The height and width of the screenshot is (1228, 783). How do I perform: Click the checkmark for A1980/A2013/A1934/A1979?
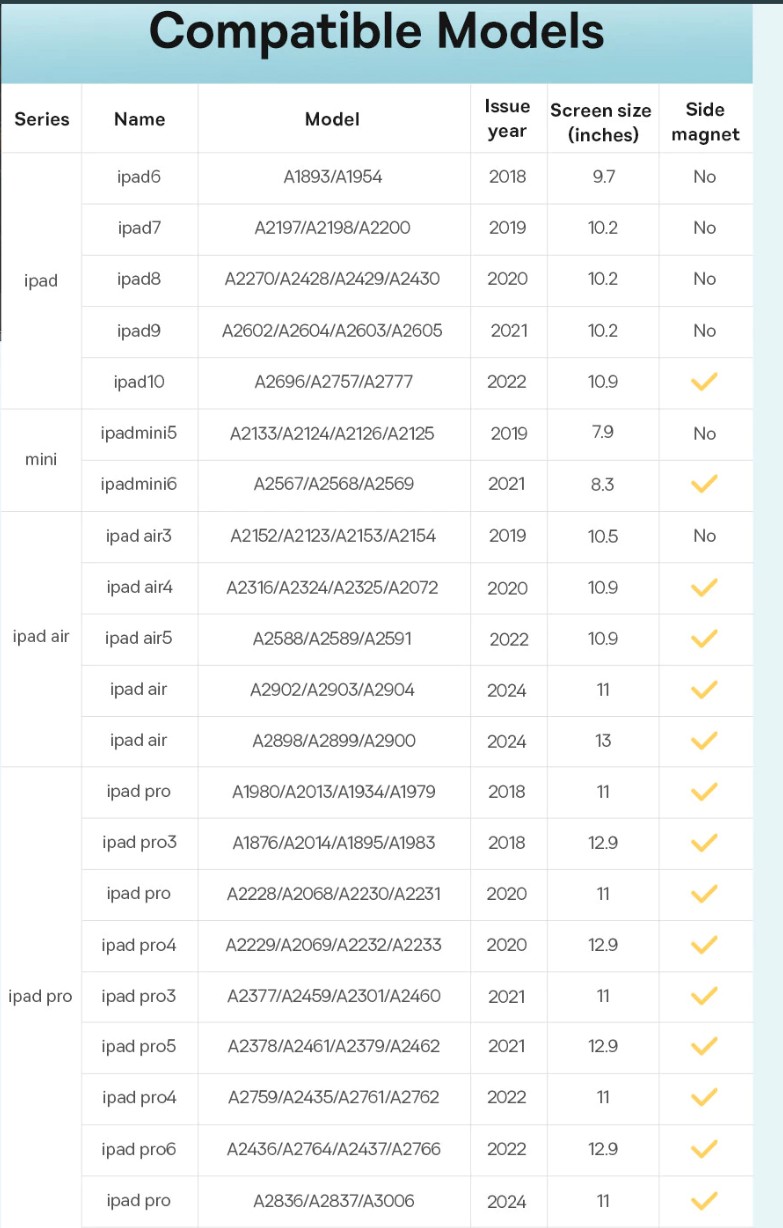[705, 791]
